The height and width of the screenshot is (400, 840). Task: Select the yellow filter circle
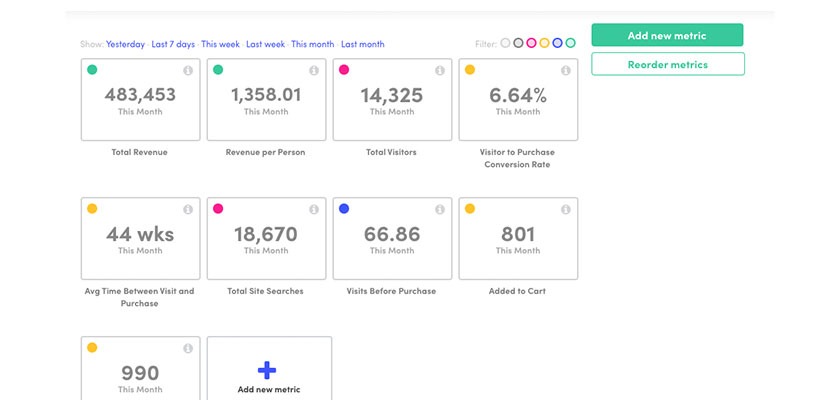click(x=544, y=44)
